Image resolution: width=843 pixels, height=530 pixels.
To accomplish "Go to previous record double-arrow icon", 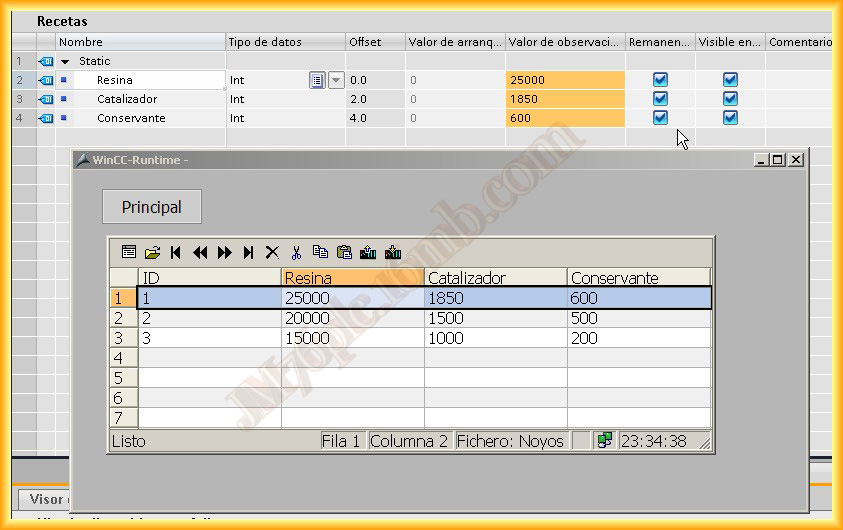I will click(x=200, y=252).
